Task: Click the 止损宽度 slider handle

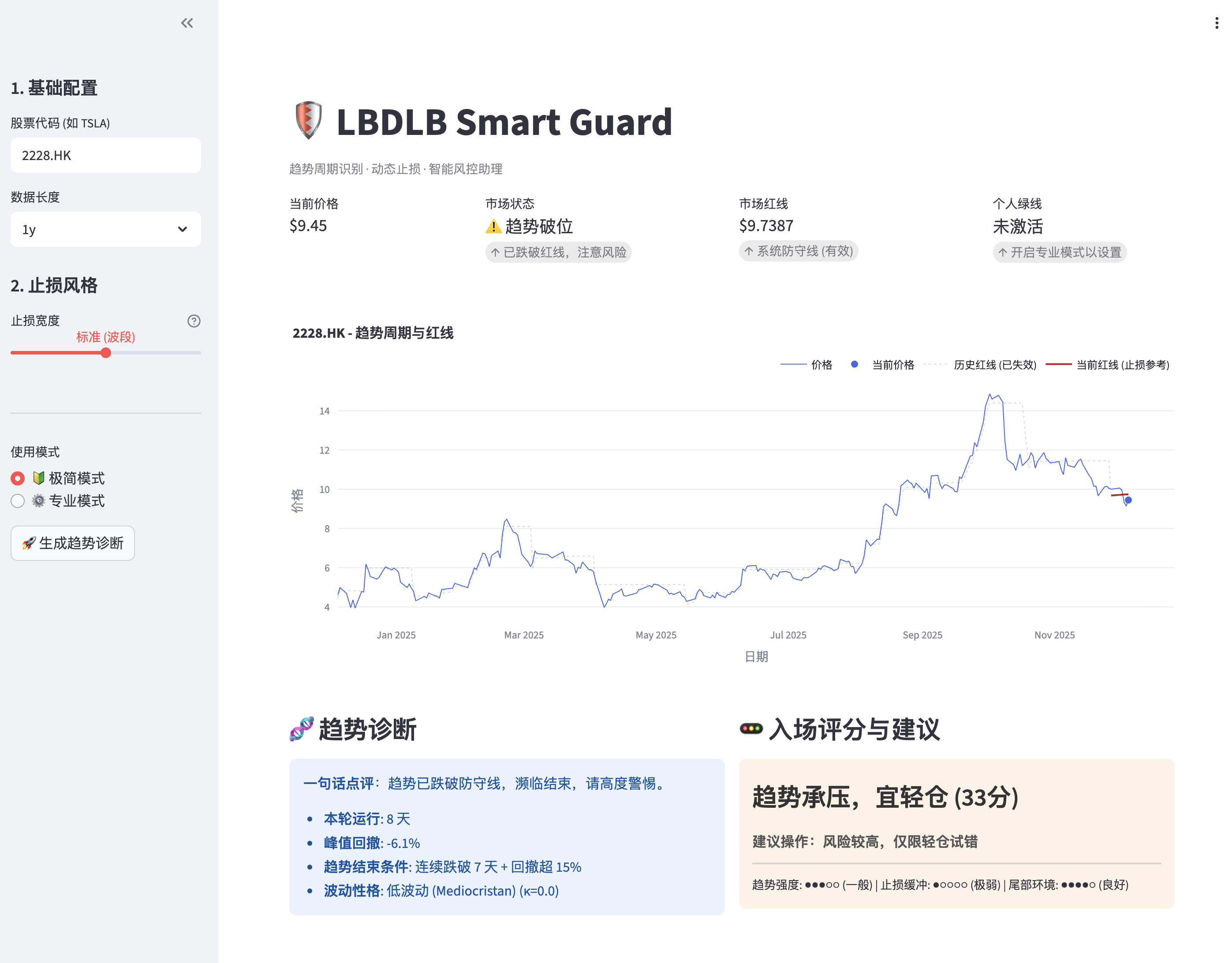Action: click(106, 353)
